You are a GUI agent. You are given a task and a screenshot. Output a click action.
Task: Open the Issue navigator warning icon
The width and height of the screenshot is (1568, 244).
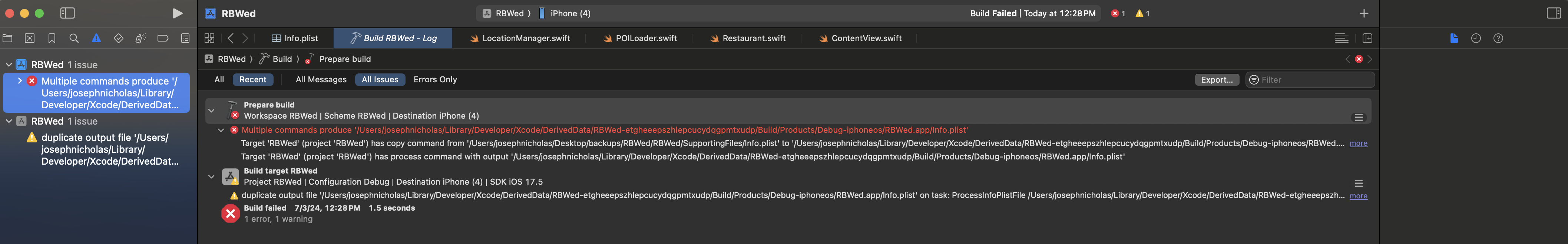click(x=96, y=38)
